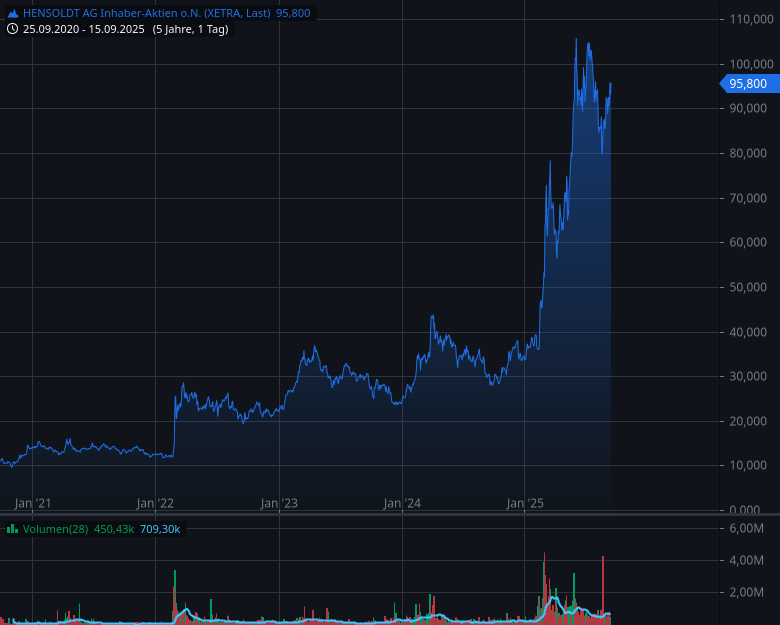Click the clock icon beside the date range
The height and width of the screenshot is (625, 780).
click(x=13, y=29)
